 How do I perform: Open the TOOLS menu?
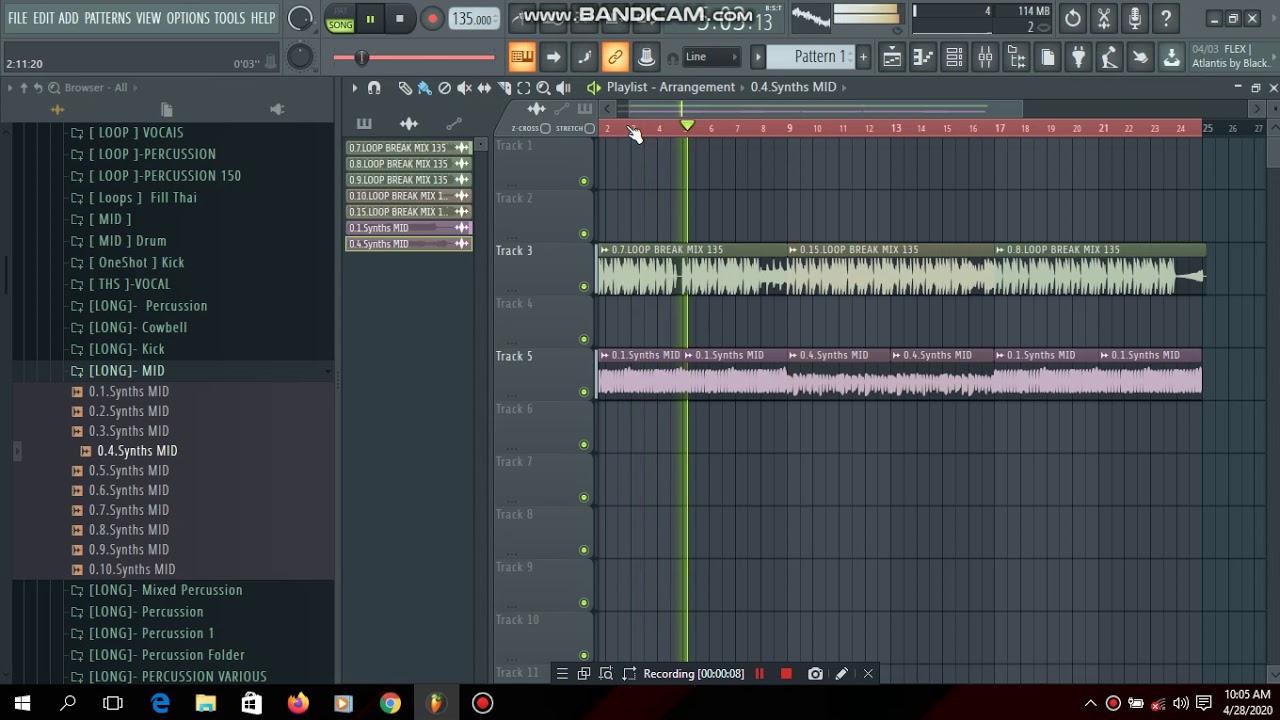pyautogui.click(x=229, y=18)
